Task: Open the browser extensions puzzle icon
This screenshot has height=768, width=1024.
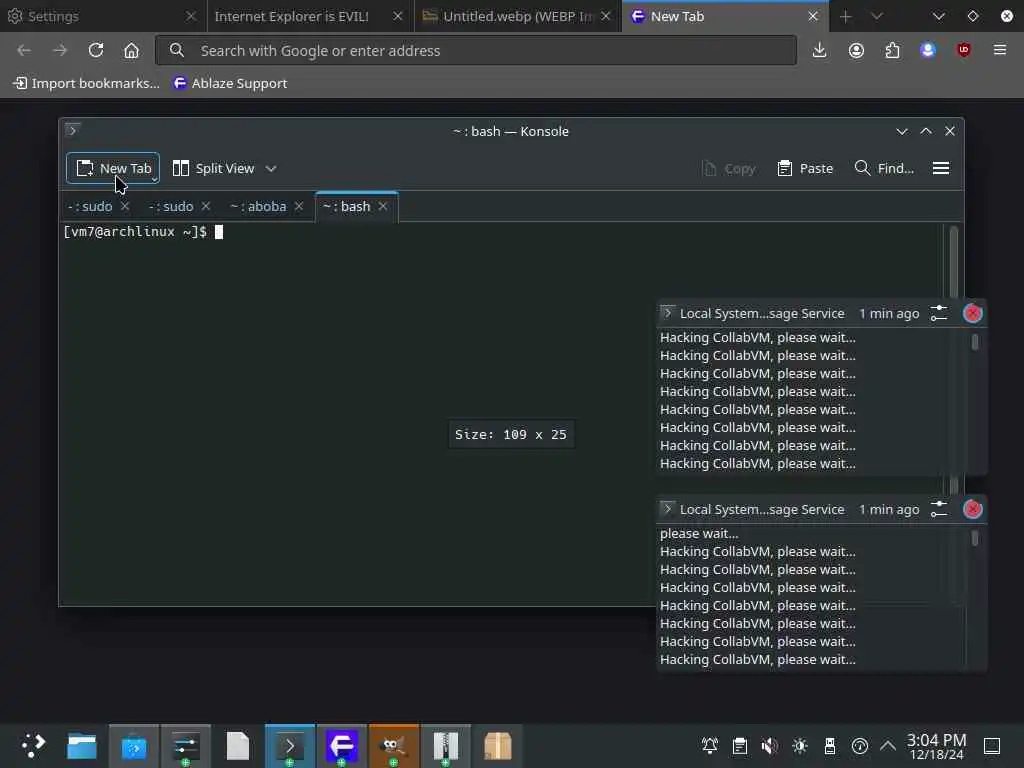Action: coord(892,50)
